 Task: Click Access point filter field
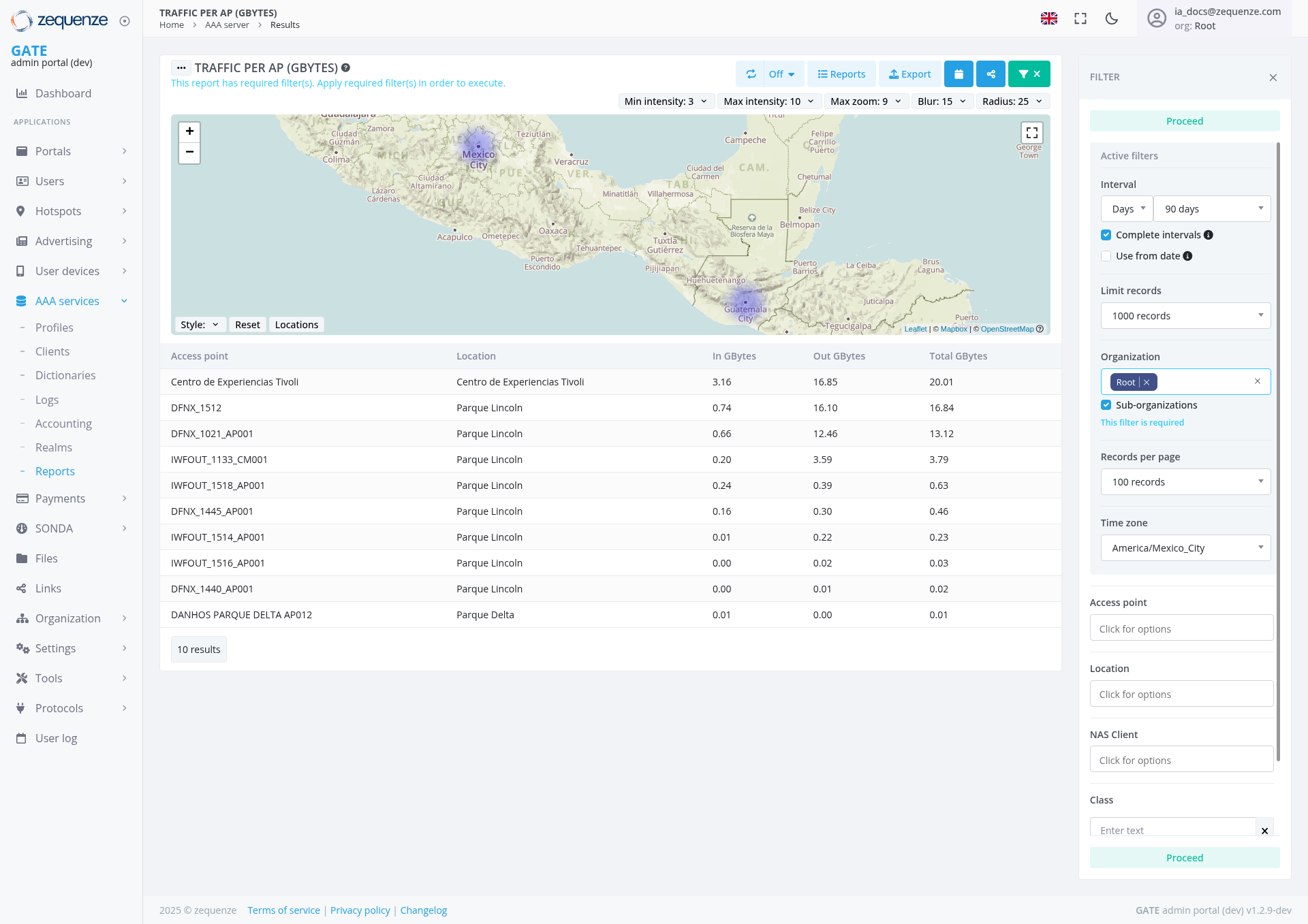coord(1181,628)
